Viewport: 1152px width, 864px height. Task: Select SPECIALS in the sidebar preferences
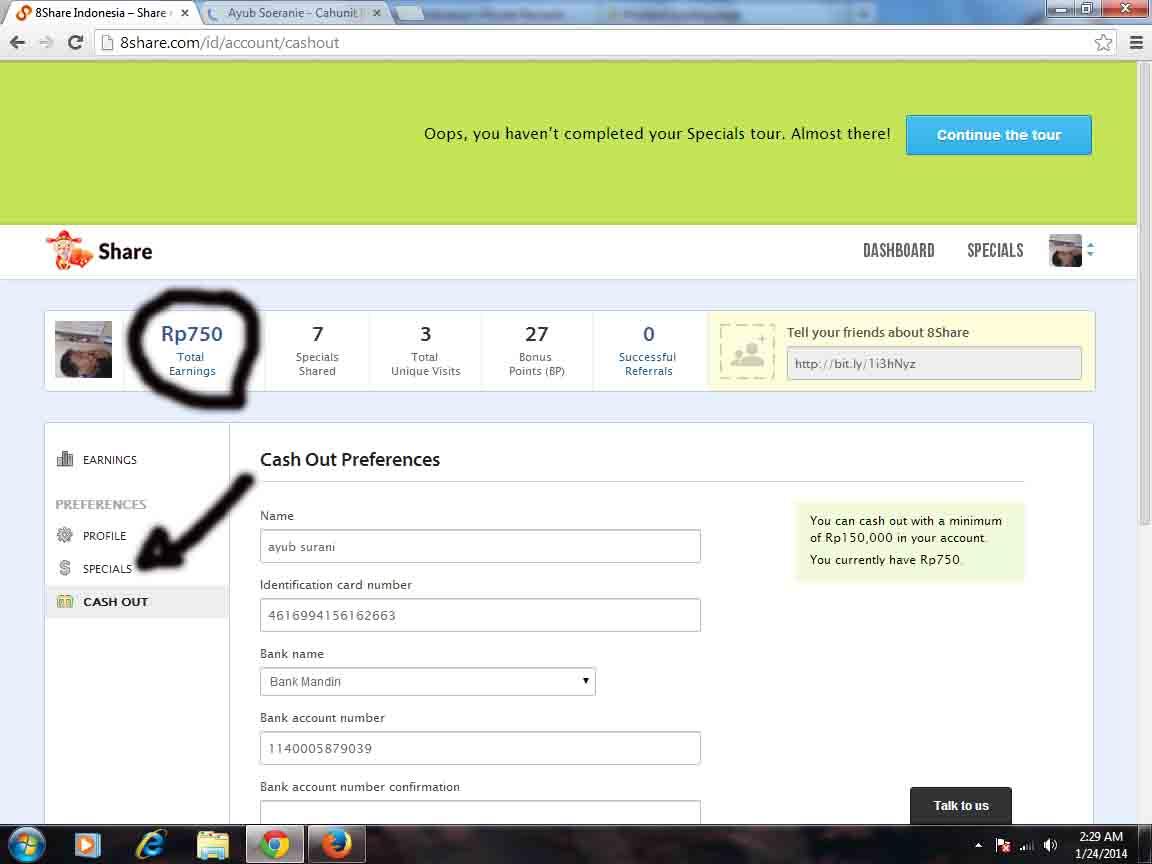pyautogui.click(x=107, y=569)
